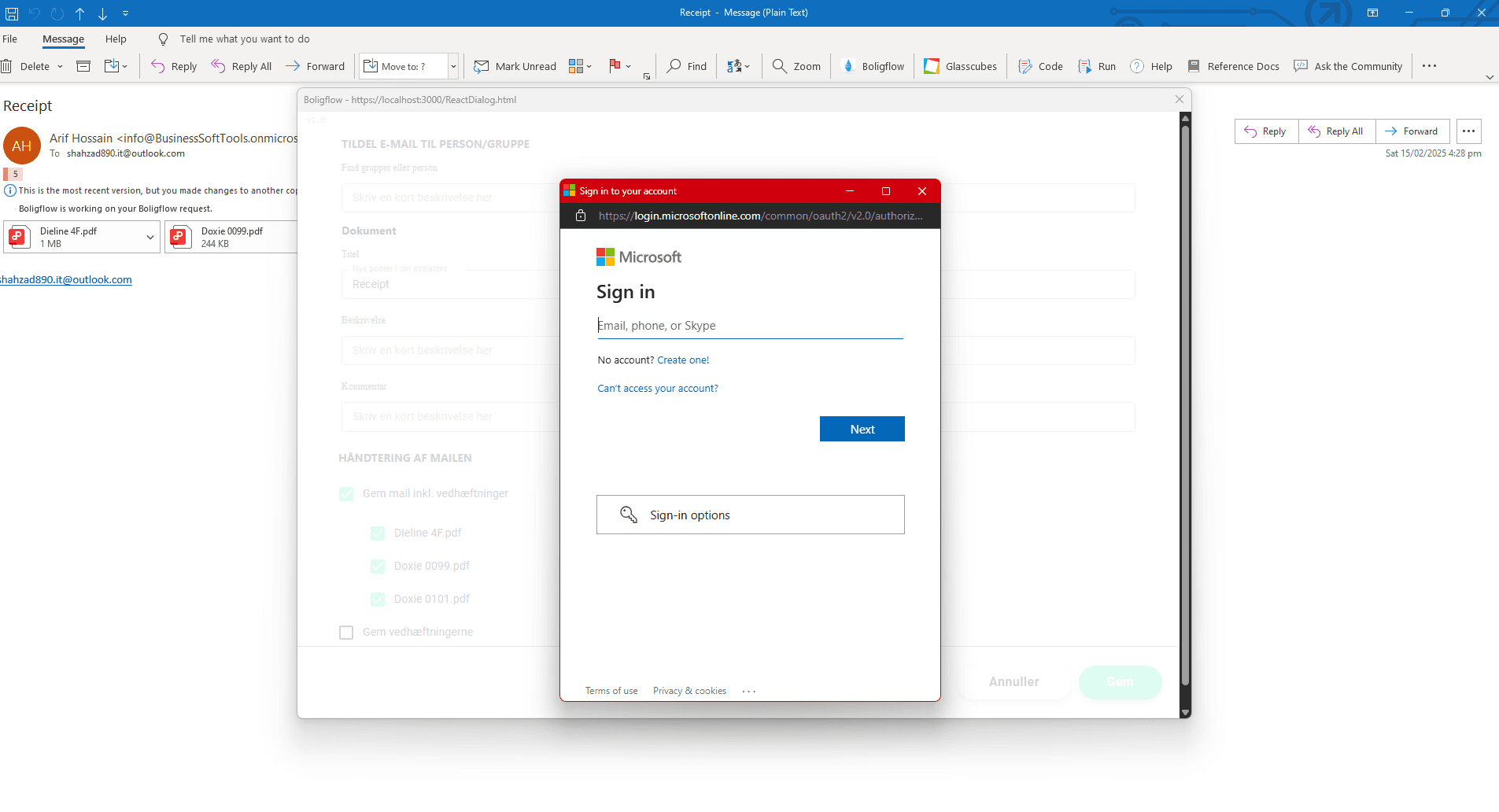This screenshot has height=812, width=1499.
Task: Click the Email, phone, or Skype field
Action: [x=750, y=326]
